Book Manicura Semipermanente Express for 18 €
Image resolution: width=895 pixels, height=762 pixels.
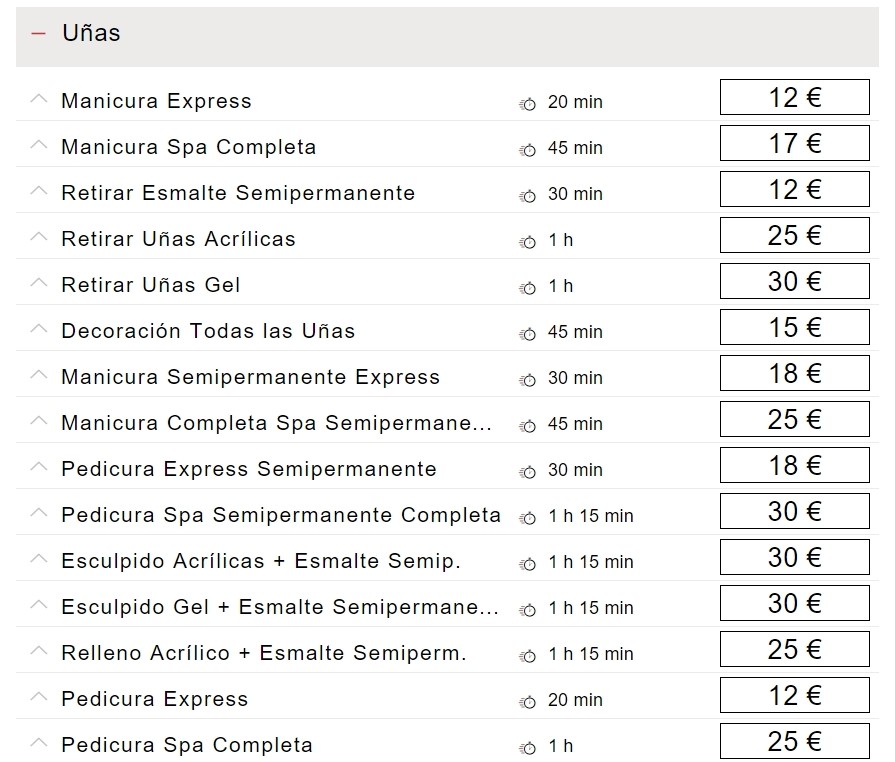[x=794, y=374]
